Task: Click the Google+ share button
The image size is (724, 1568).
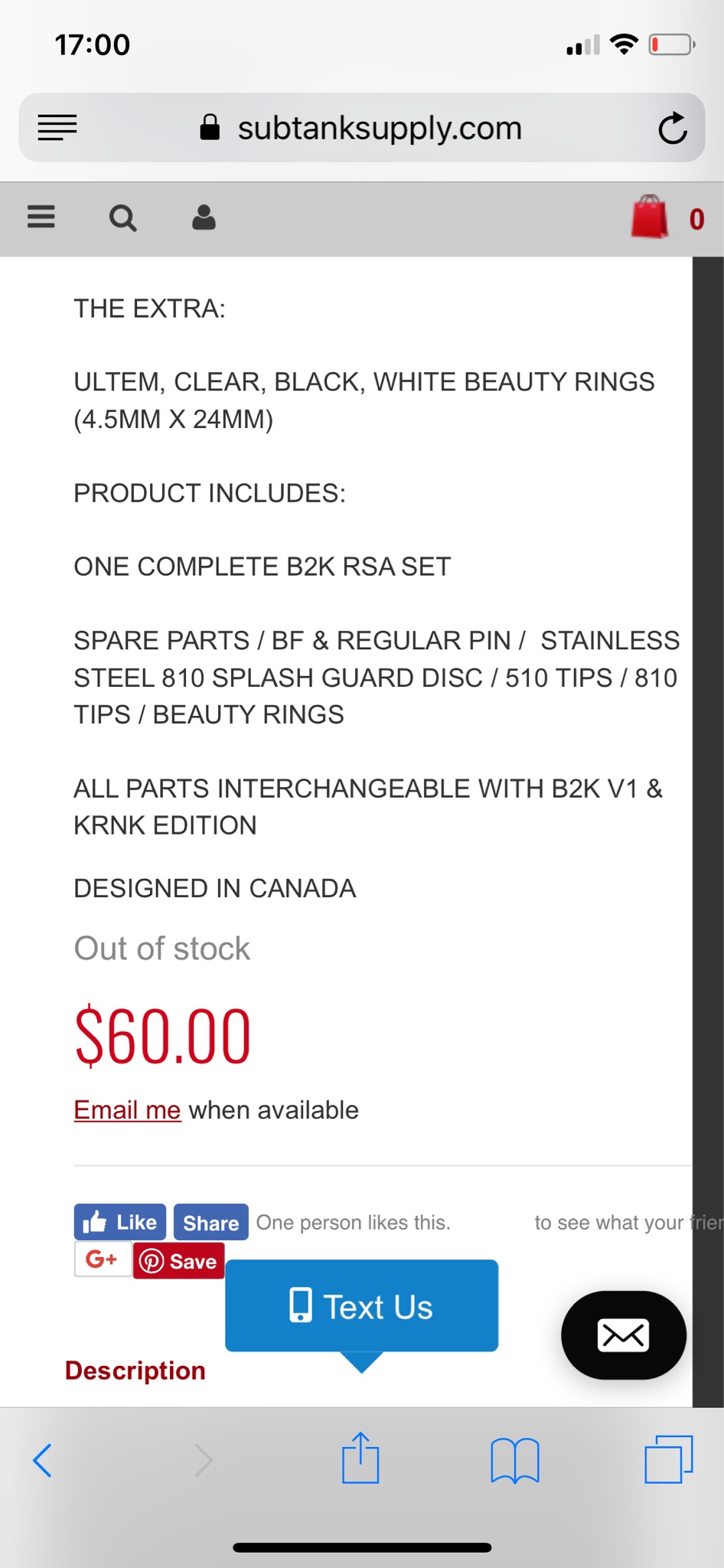Action: tap(103, 1259)
